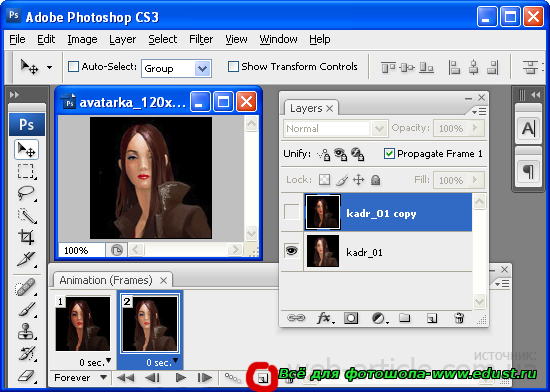
Task: Enable the Auto-Select checkbox
Action: point(73,67)
